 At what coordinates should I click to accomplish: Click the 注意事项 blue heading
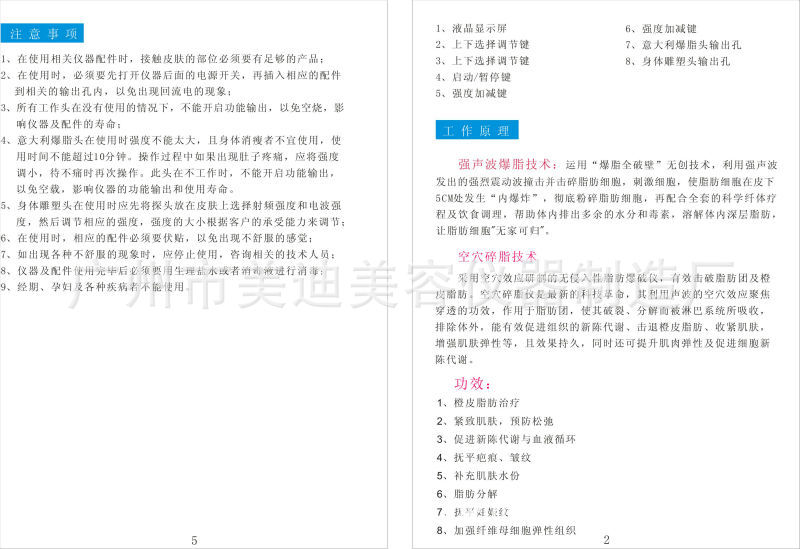(x=42, y=34)
